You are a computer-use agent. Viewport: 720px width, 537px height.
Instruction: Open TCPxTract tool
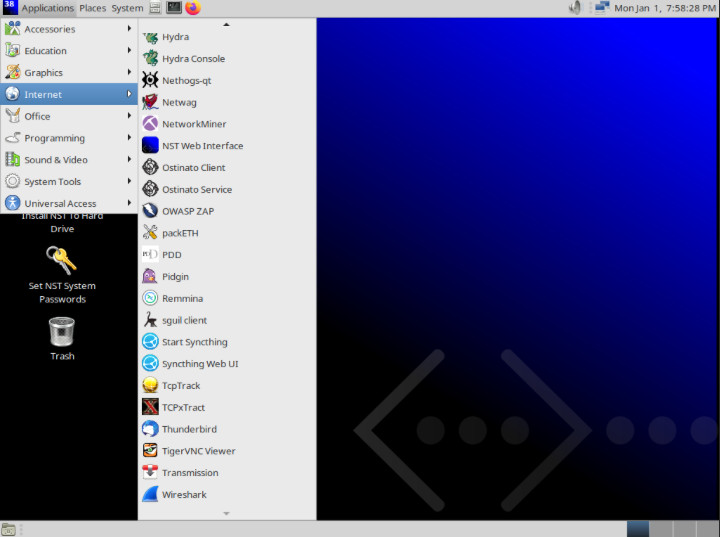(x=227, y=407)
